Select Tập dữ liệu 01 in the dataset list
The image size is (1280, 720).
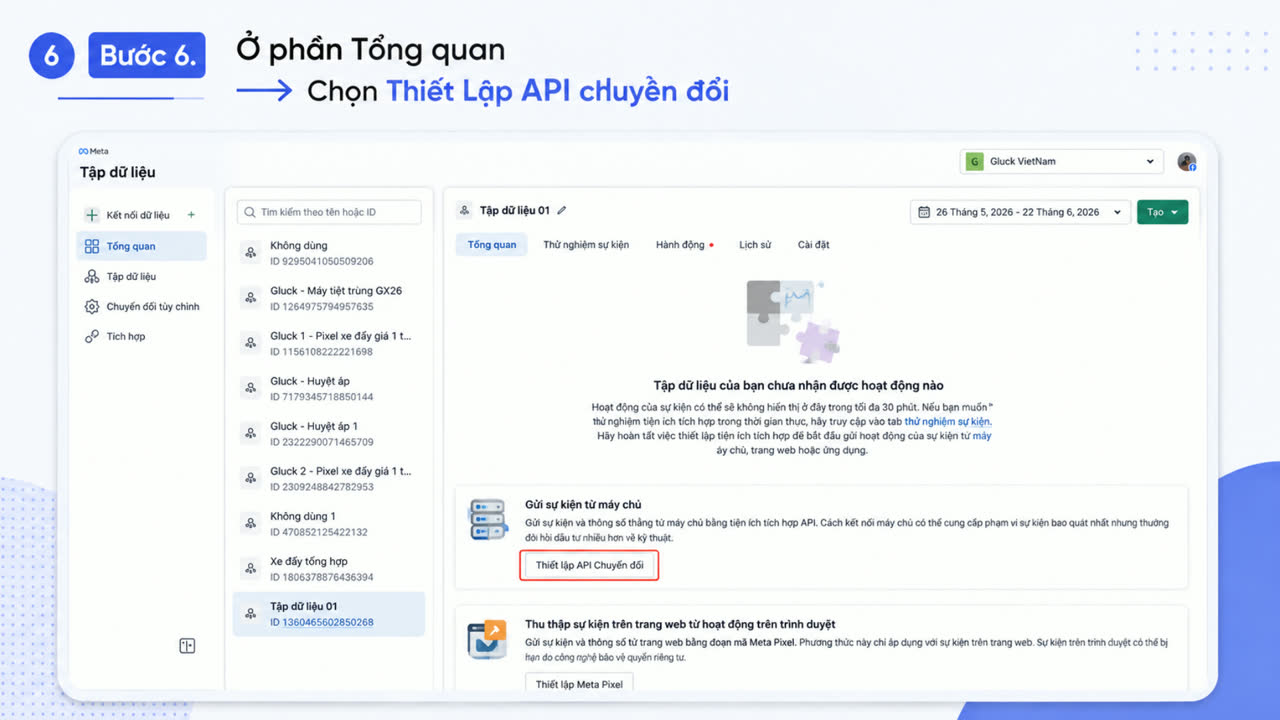pos(329,614)
